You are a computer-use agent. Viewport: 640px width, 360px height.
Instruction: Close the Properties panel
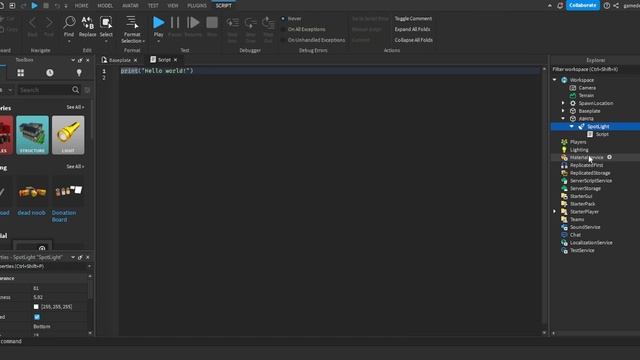(x=87, y=258)
